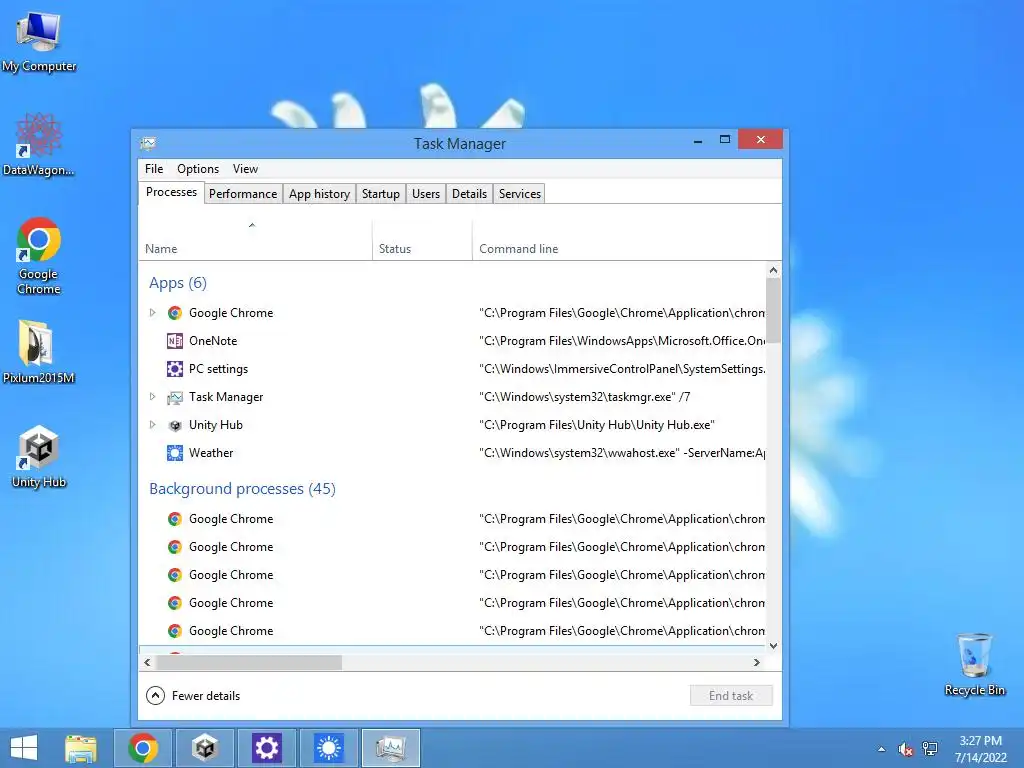Click vertical scrollbar up arrow

click(x=773, y=270)
